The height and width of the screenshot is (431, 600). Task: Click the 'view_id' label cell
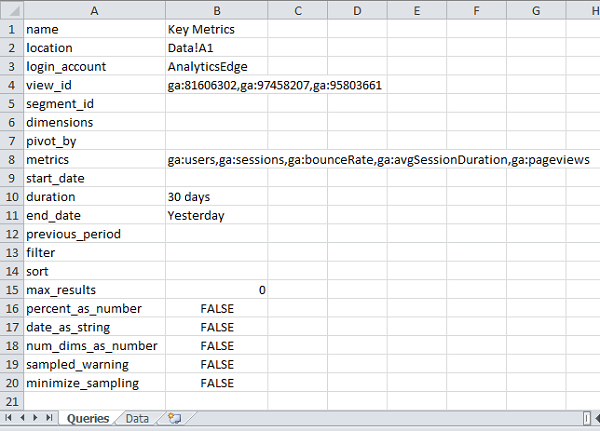pos(95,85)
